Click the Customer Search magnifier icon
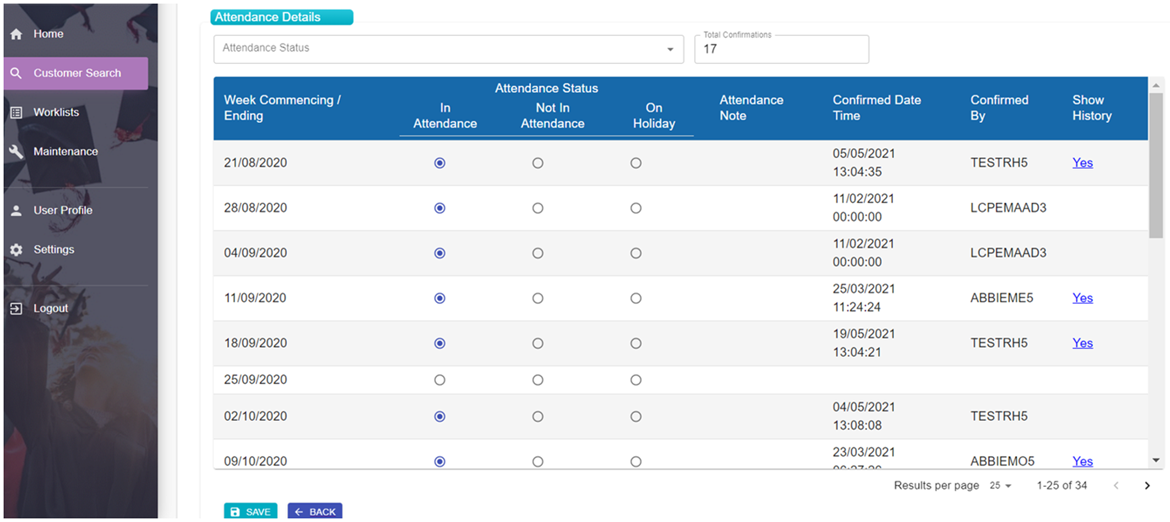 click(16, 73)
